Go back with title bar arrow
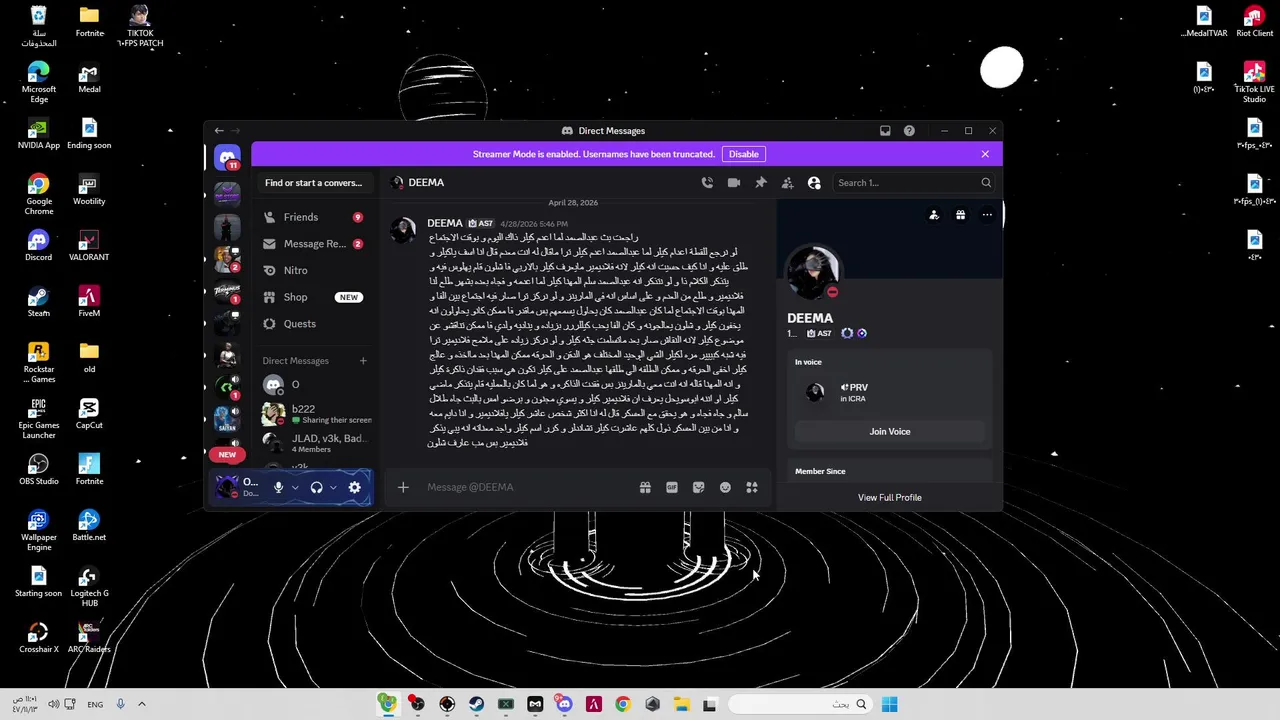 [x=219, y=131]
